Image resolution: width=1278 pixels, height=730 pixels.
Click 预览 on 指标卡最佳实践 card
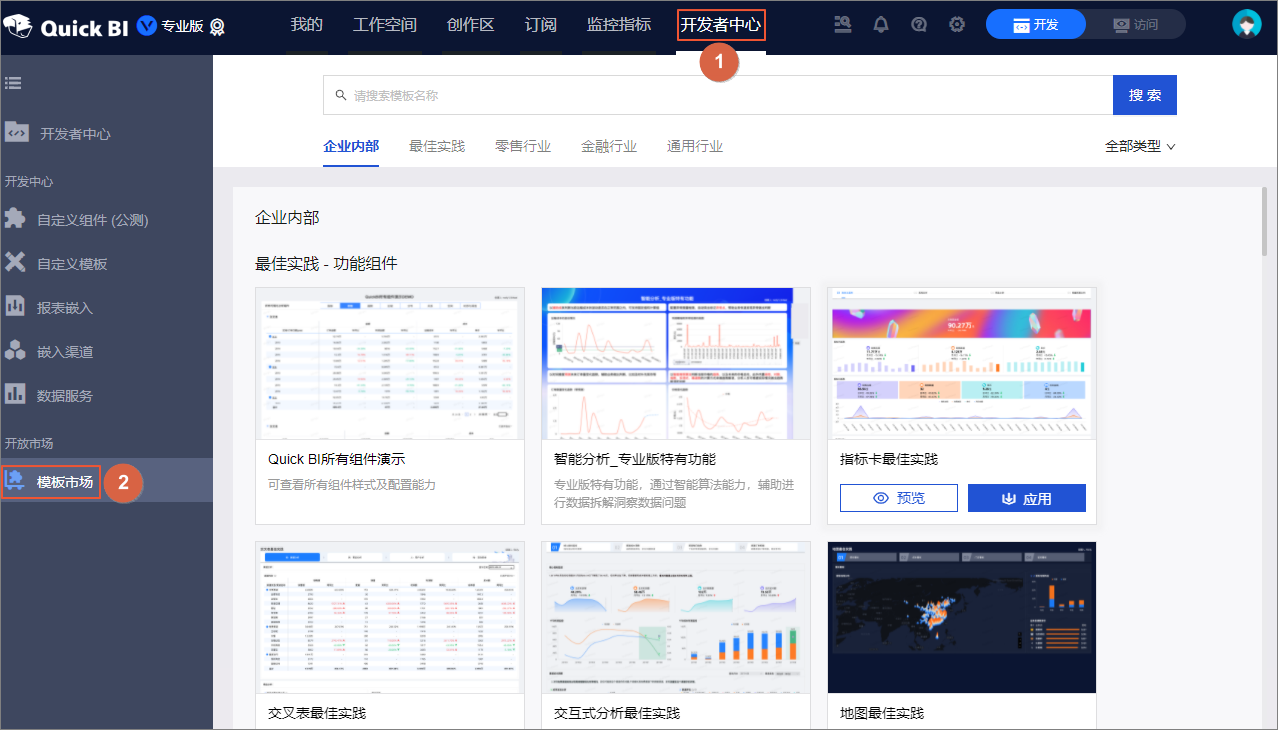point(899,498)
